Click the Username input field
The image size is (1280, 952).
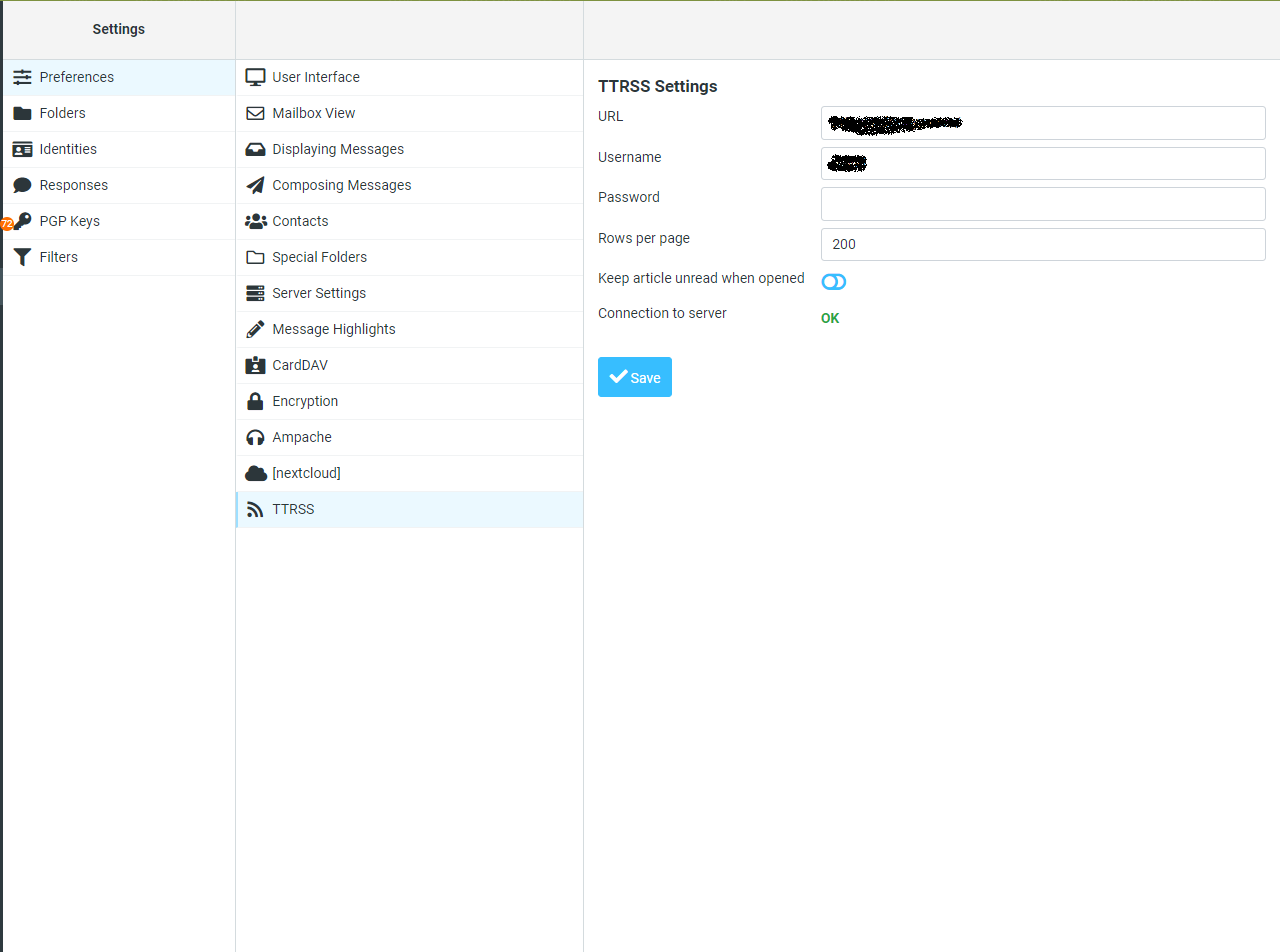pyautogui.click(x=1043, y=163)
